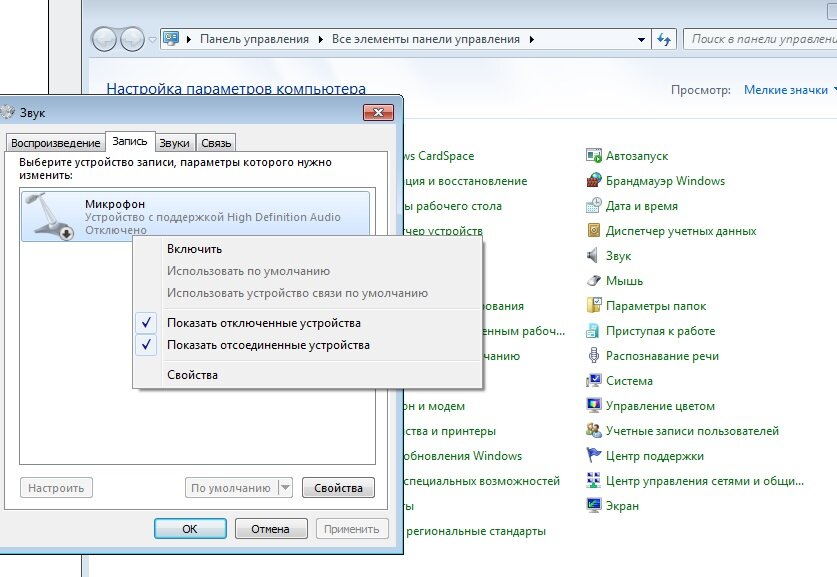Screen dimensions: 837x577
Task: Click the forward navigation arrow
Action: tap(132, 39)
